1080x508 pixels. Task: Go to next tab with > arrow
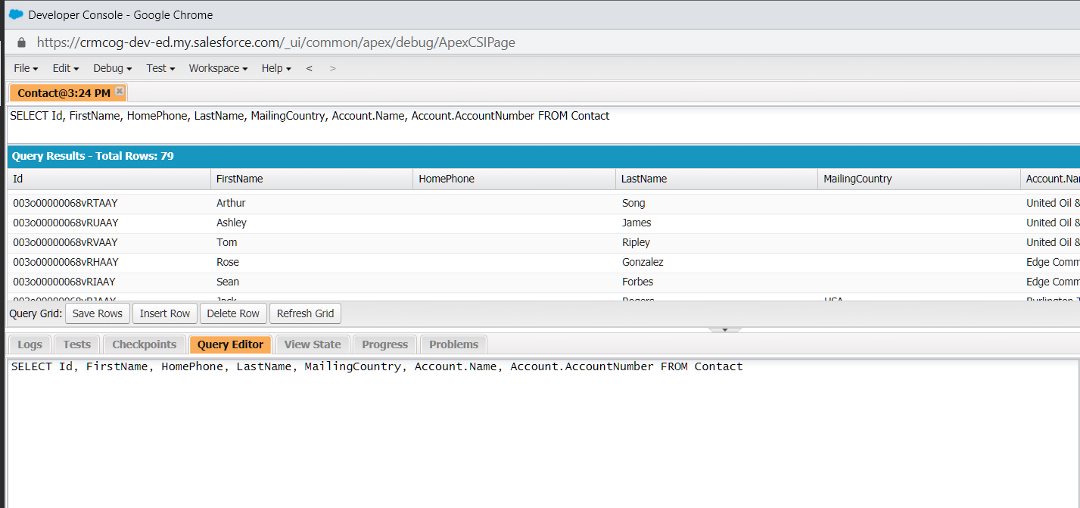coord(333,68)
